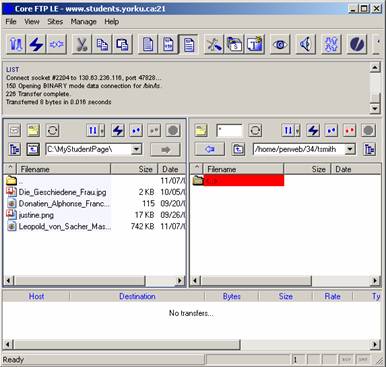This screenshot has width=386, height=367.
Task: Open the Sites menu
Action: click(x=55, y=22)
